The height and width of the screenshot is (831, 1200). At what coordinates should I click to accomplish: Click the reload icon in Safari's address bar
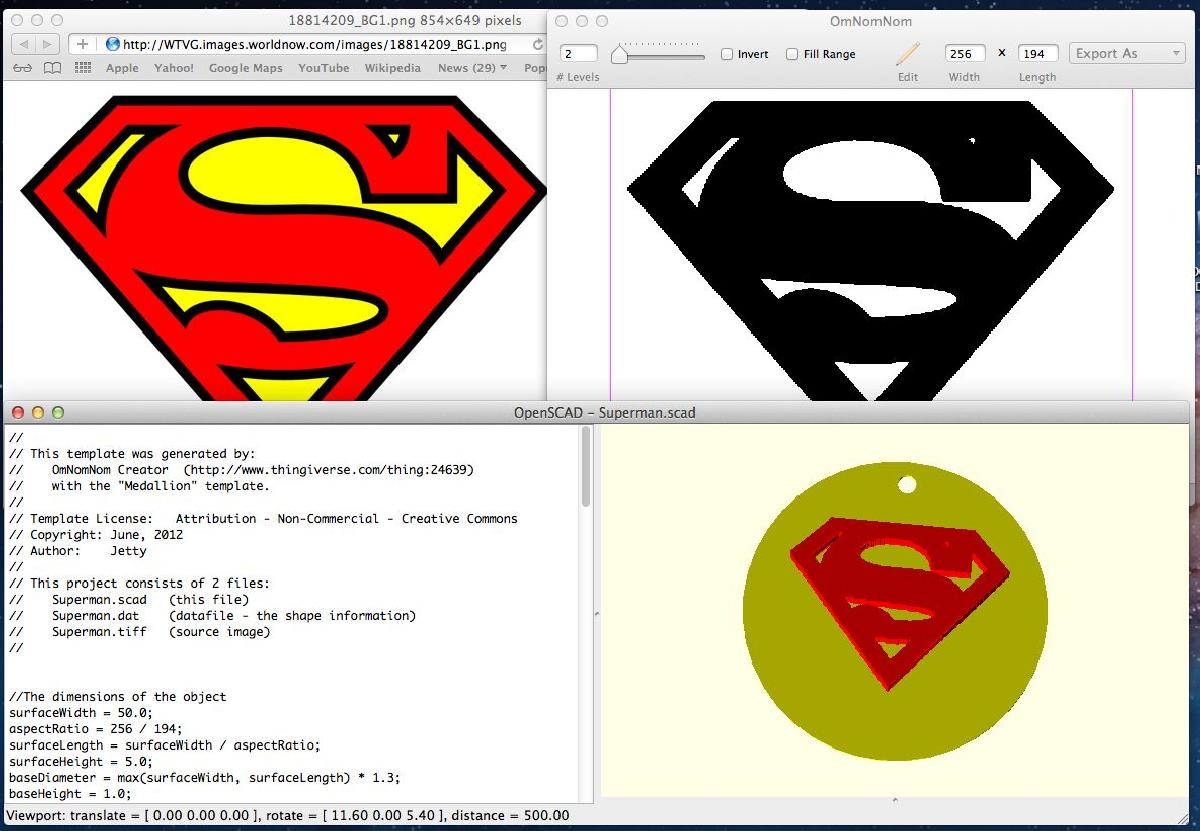point(538,44)
